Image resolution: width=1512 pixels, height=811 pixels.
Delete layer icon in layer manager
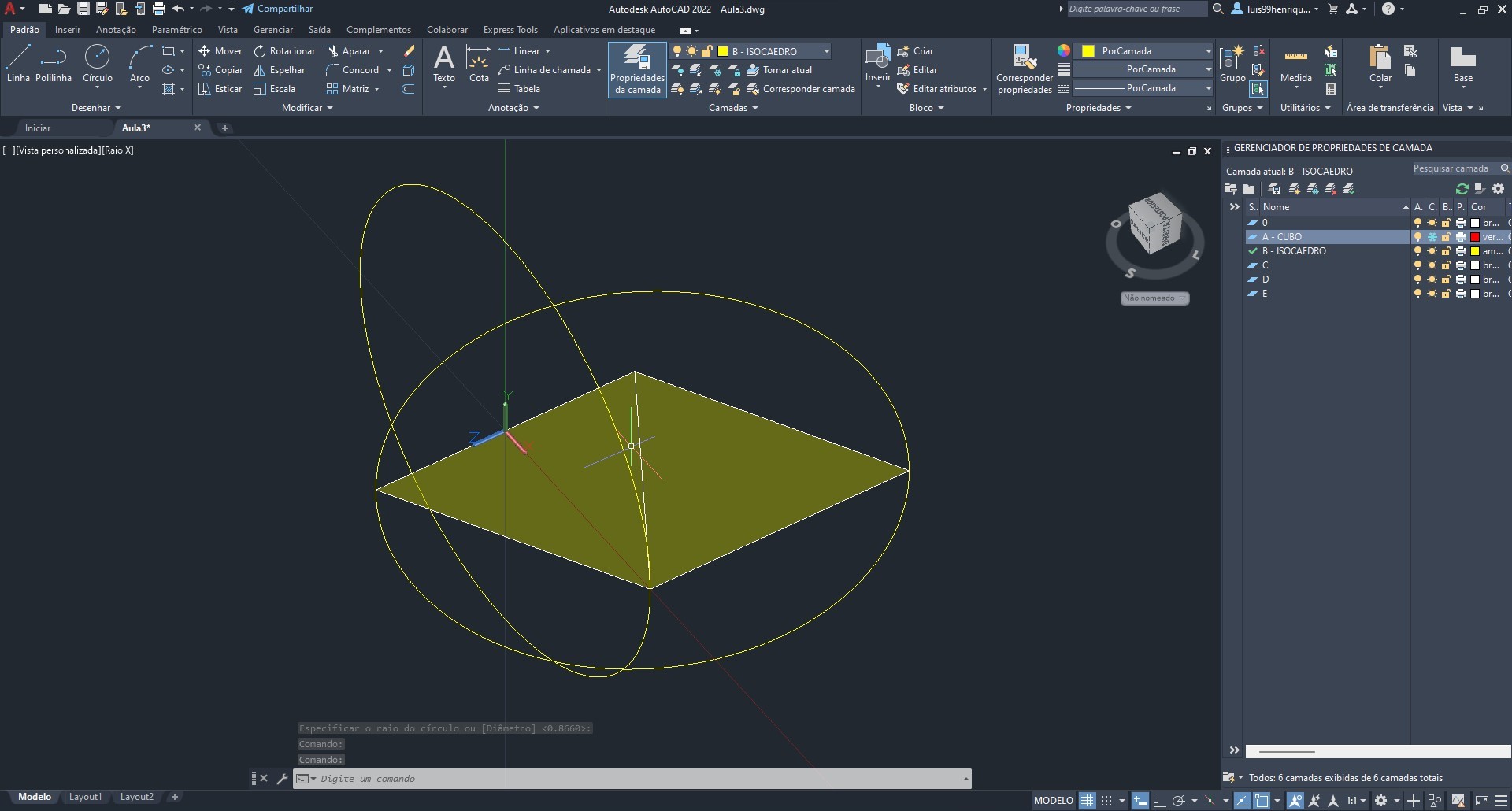1331,189
